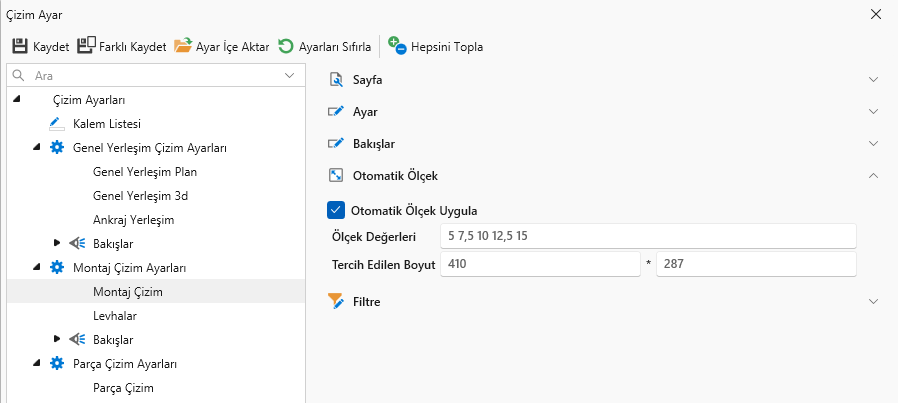Click the Filtre funnel icon
898x403 pixels.
tap(336, 301)
